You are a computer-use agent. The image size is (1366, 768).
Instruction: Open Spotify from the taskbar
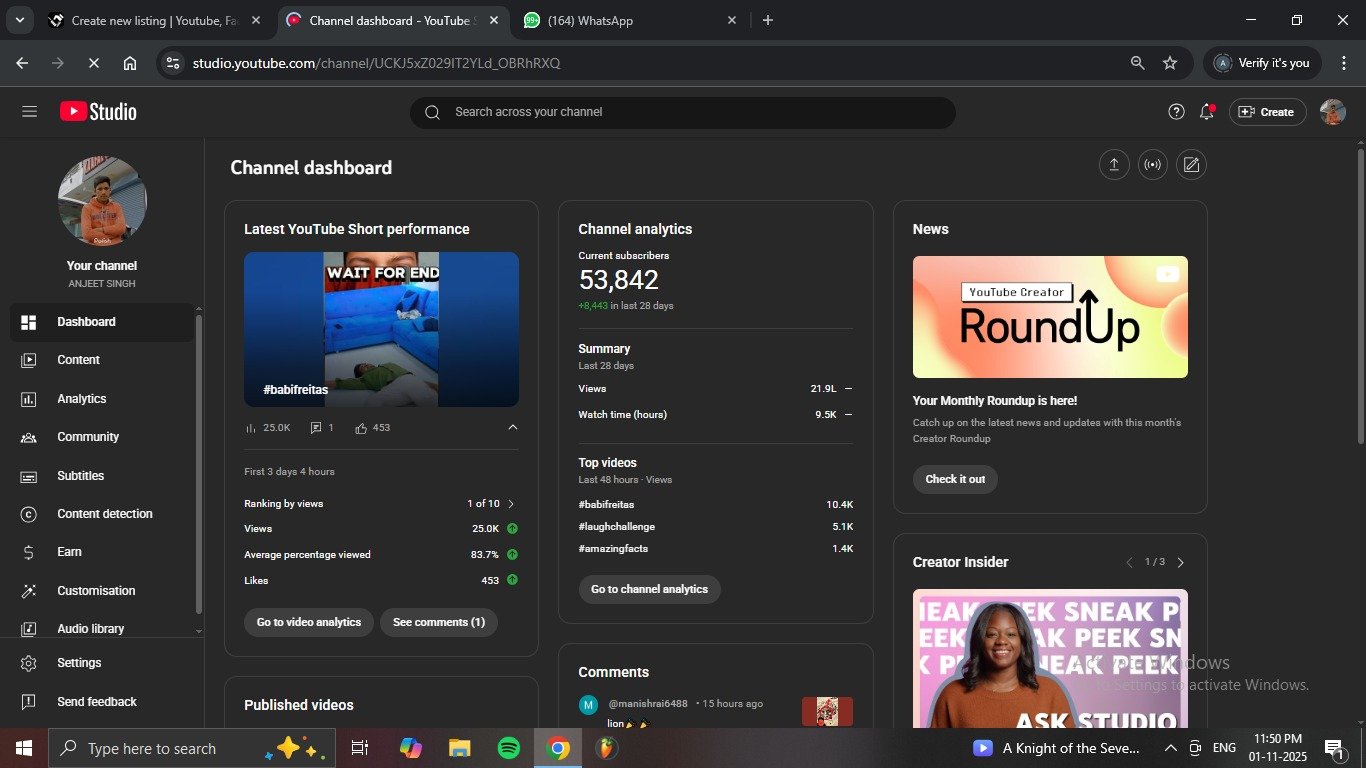point(508,748)
